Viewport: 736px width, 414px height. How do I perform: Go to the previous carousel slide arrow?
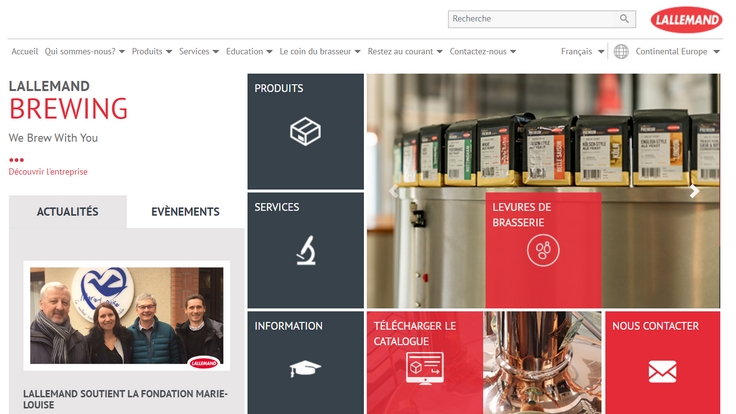(393, 191)
